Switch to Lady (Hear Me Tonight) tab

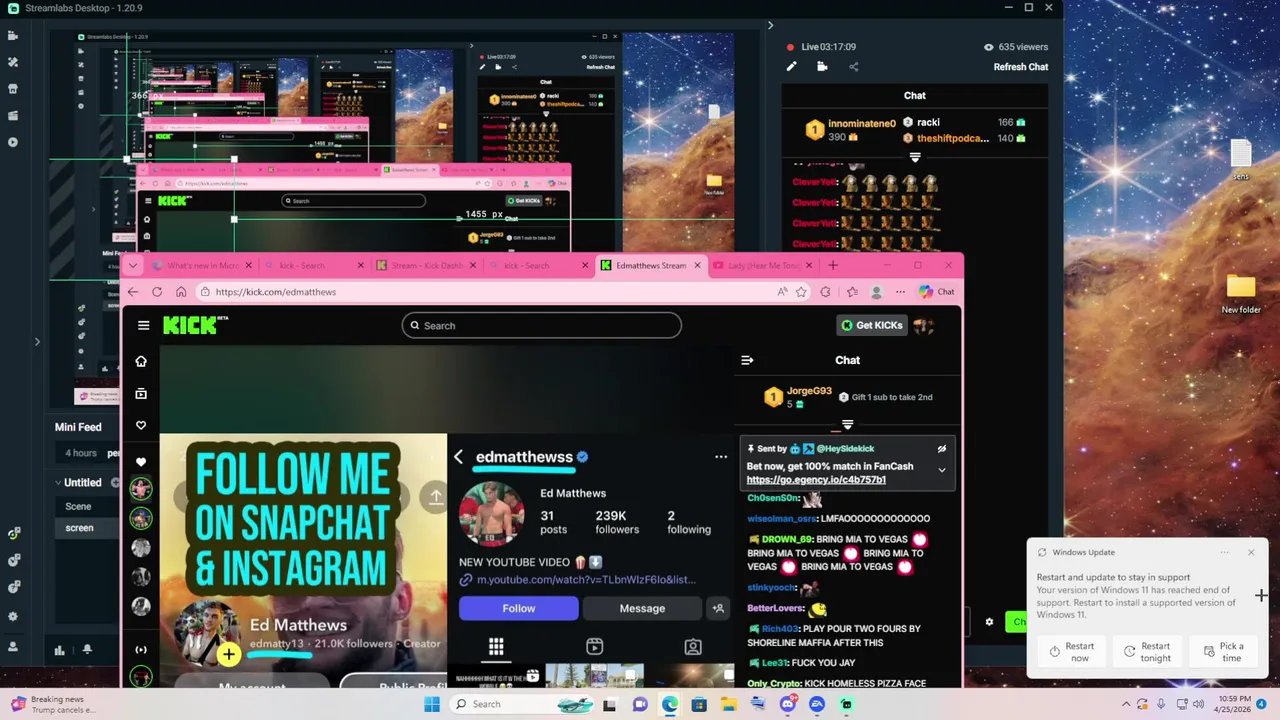(761, 265)
